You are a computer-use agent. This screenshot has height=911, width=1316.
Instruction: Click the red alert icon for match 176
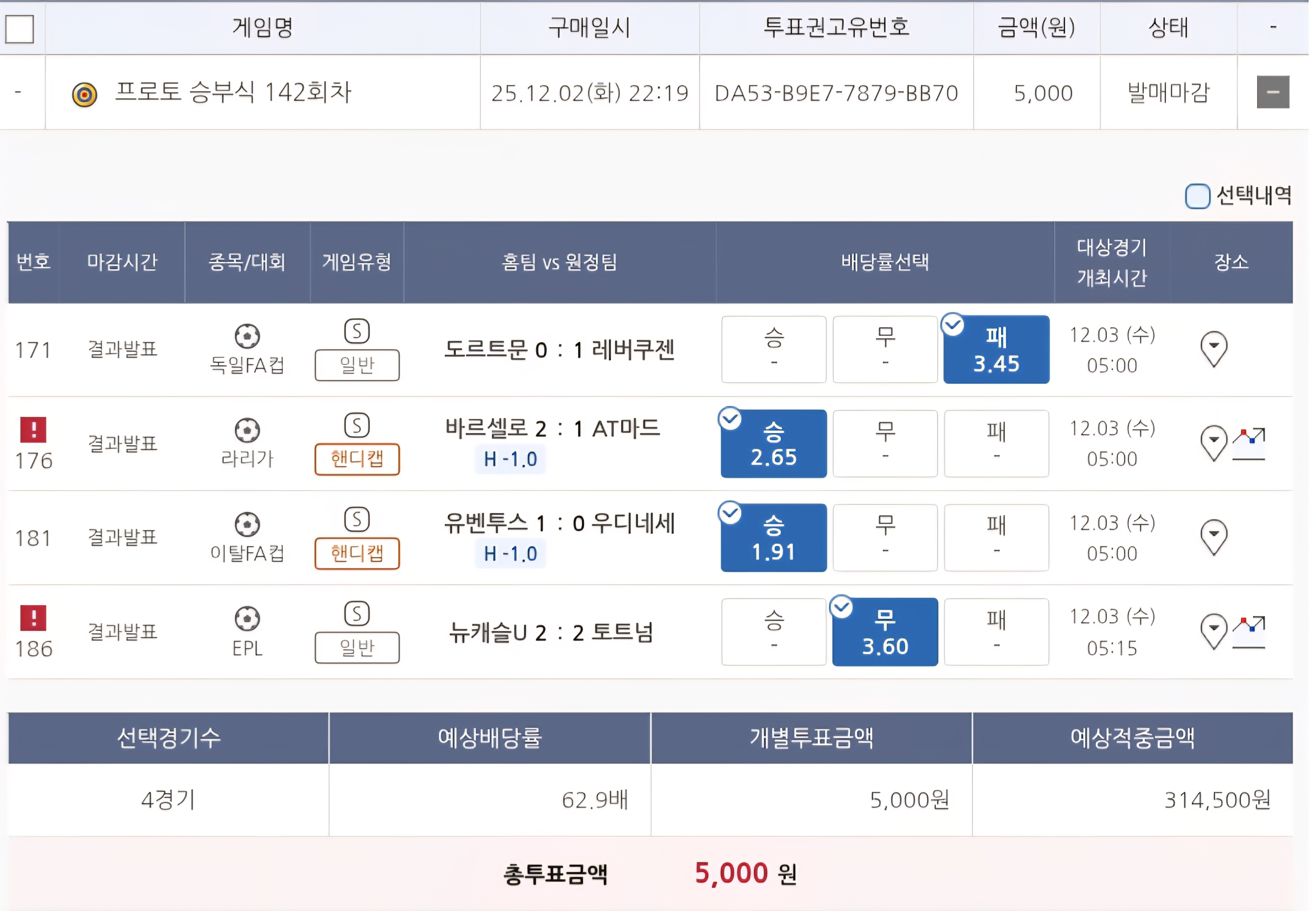pyautogui.click(x=33, y=429)
